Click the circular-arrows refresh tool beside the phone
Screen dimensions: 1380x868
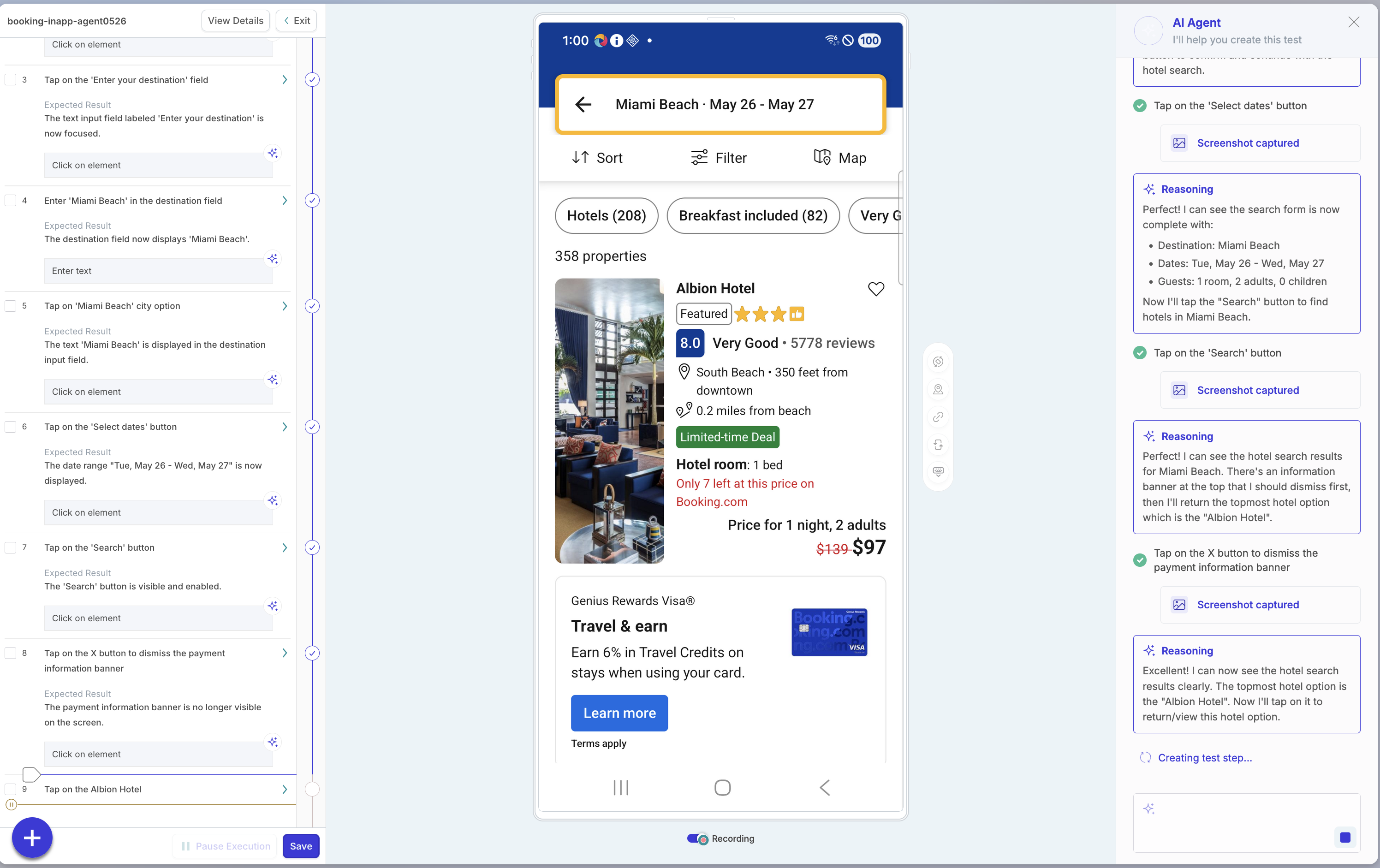(x=938, y=445)
